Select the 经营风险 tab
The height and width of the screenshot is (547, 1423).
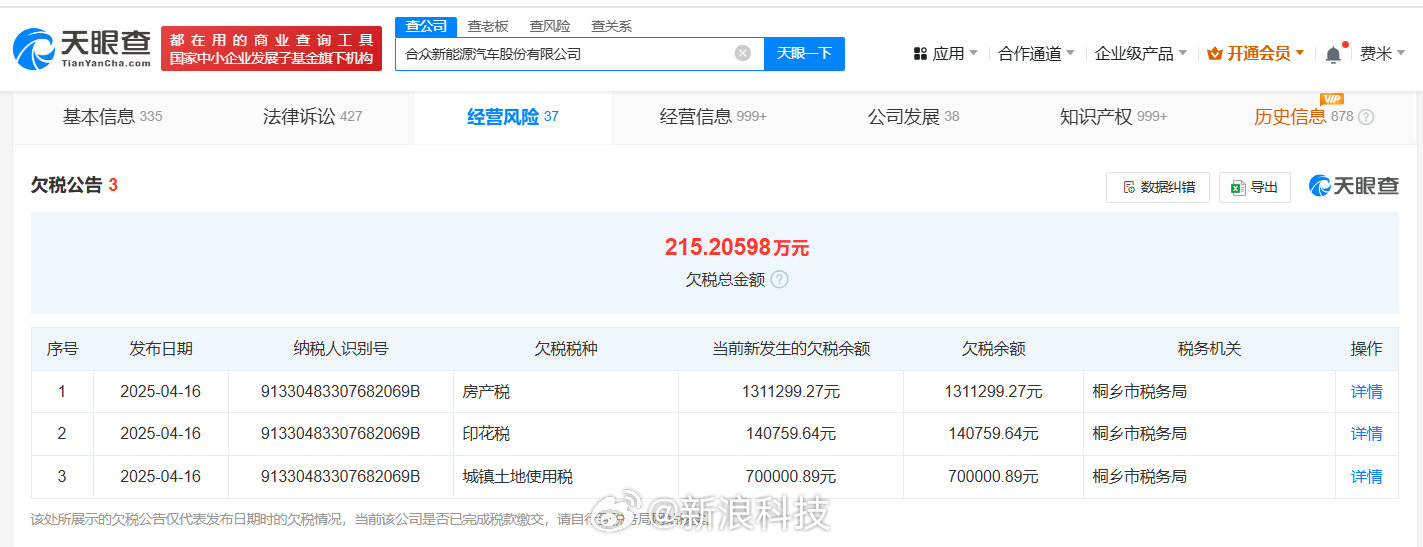[x=512, y=117]
